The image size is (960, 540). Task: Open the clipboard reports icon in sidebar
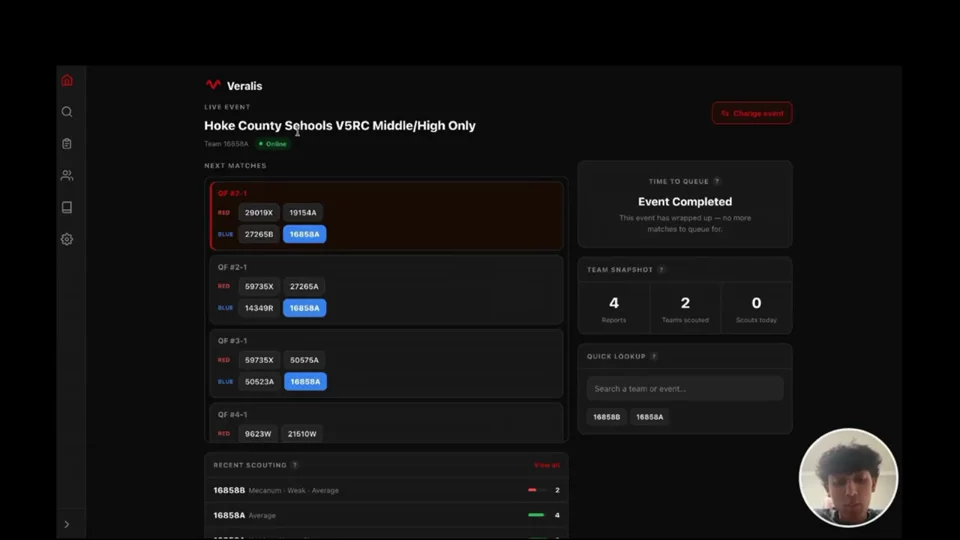click(67, 144)
